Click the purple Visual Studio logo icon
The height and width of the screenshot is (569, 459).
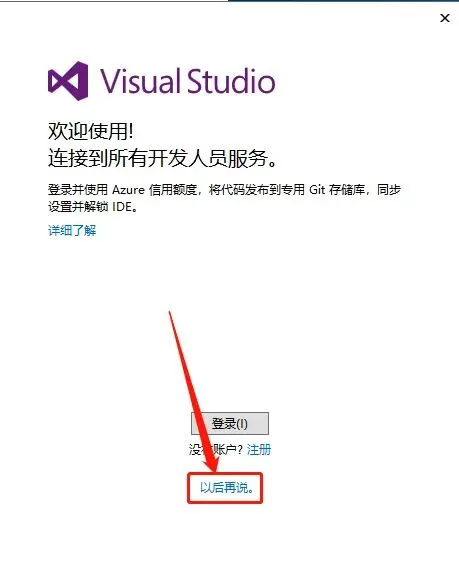pyautogui.click(x=68, y=81)
